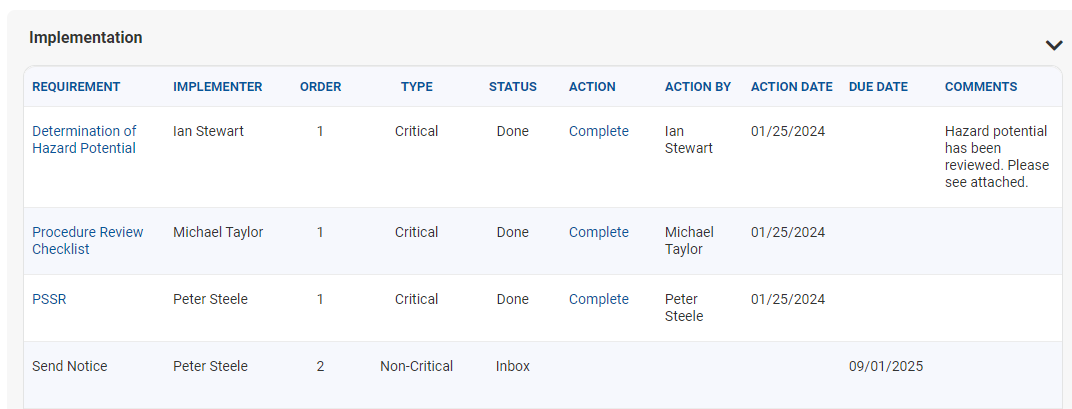Open the PSSR requirement link
Image resolution: width=1072 pixels, height=409 pixels.
(49, 299)
